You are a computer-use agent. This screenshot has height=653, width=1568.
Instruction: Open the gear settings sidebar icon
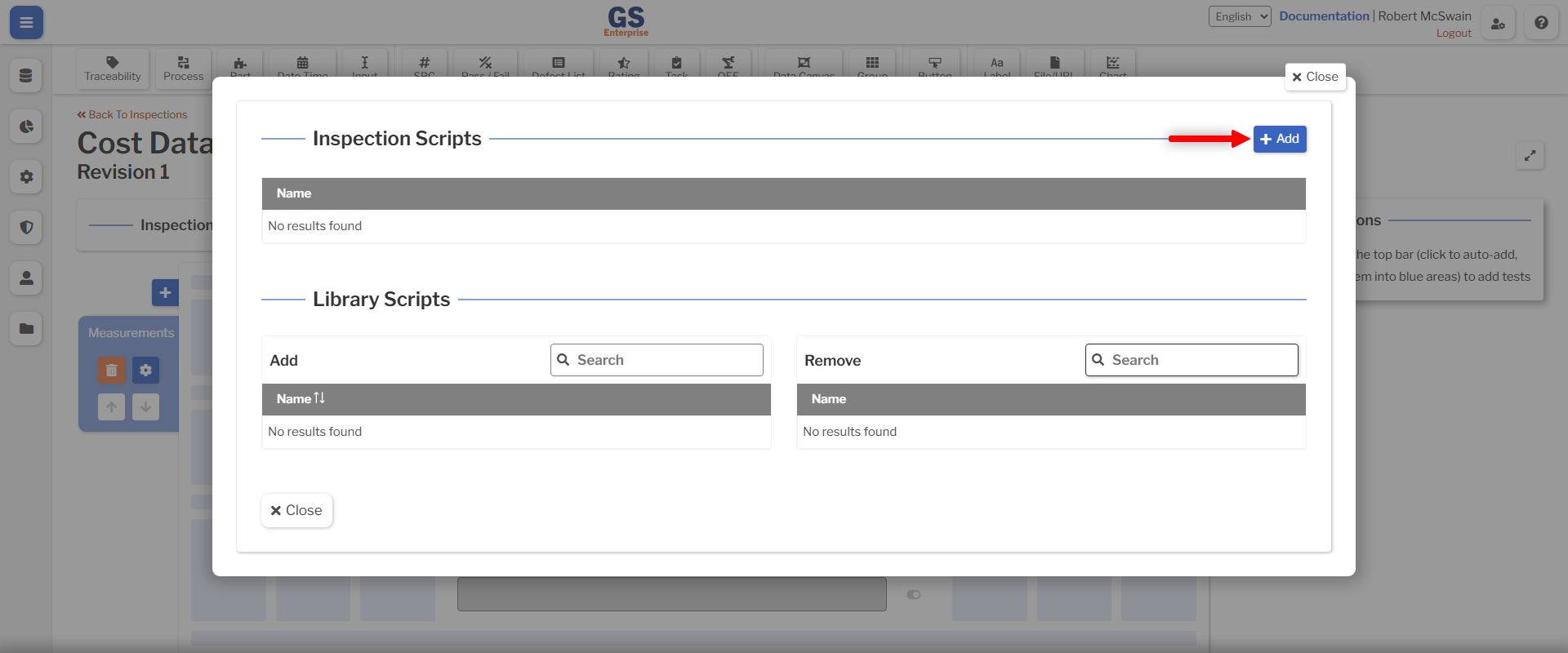pyautogui.click(x=26, y=176)
